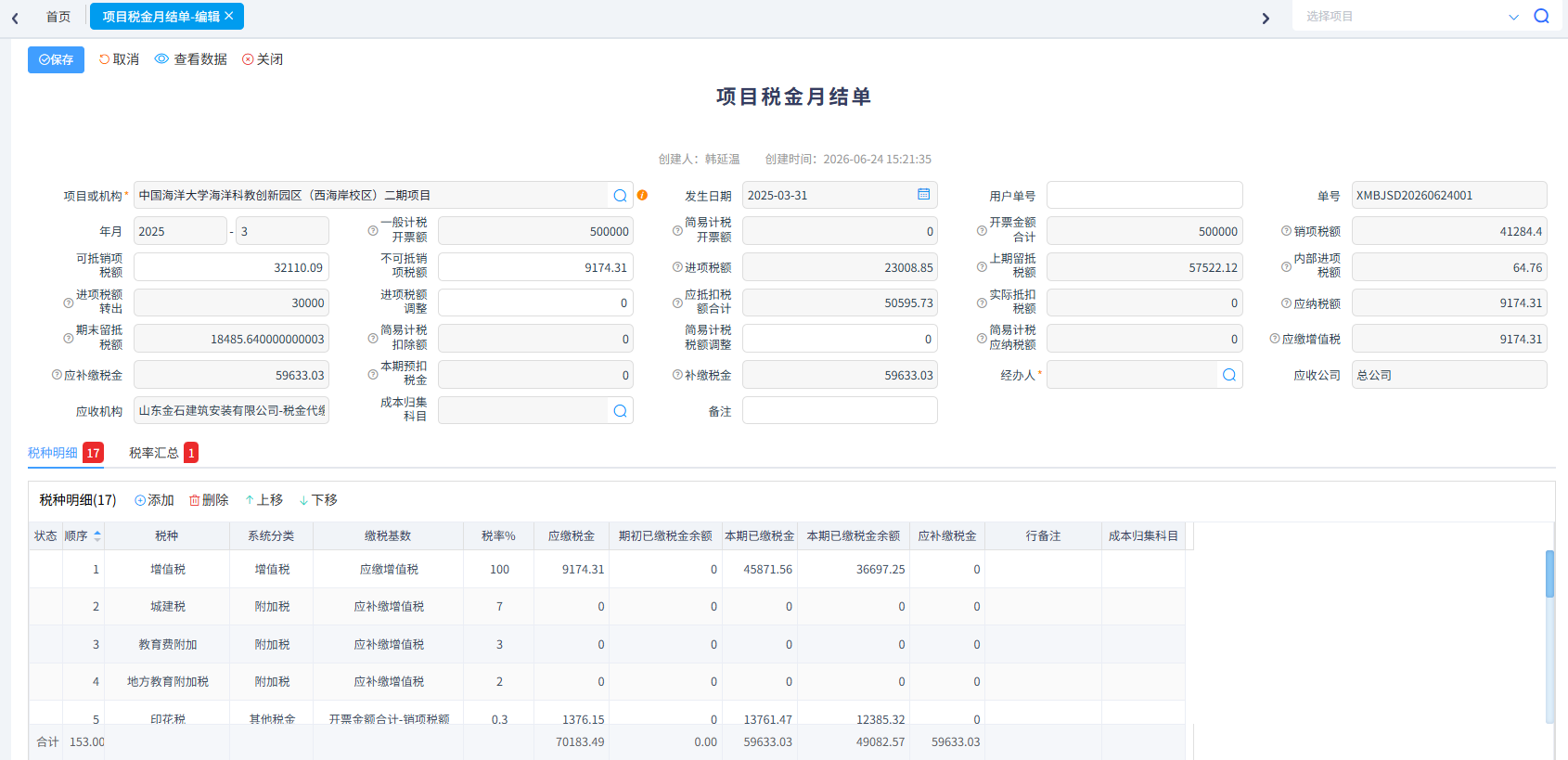
Task: Click the 城建税 row in the table
Action: coord(607,607)
